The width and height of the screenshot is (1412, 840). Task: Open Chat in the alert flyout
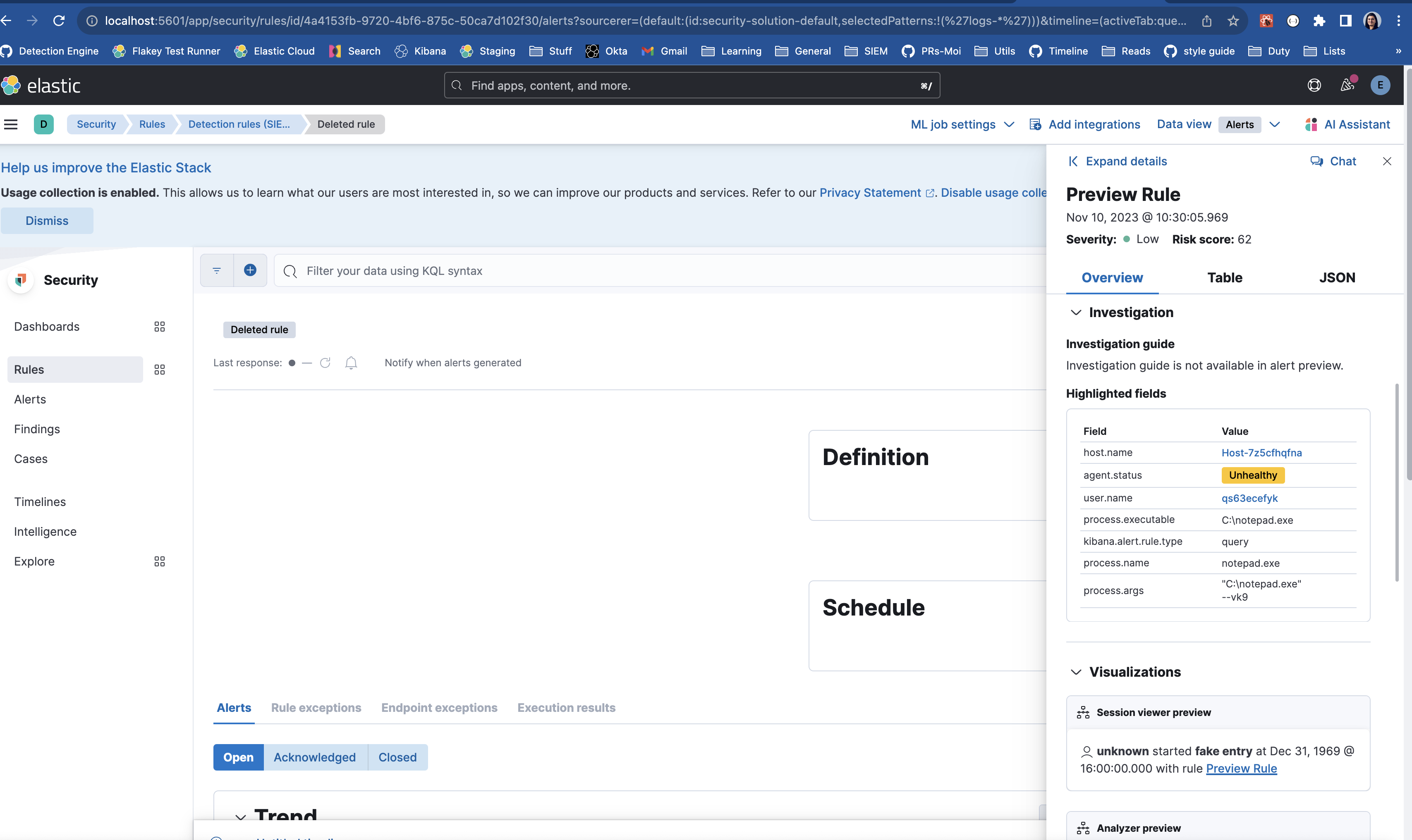pos(1333,161)
